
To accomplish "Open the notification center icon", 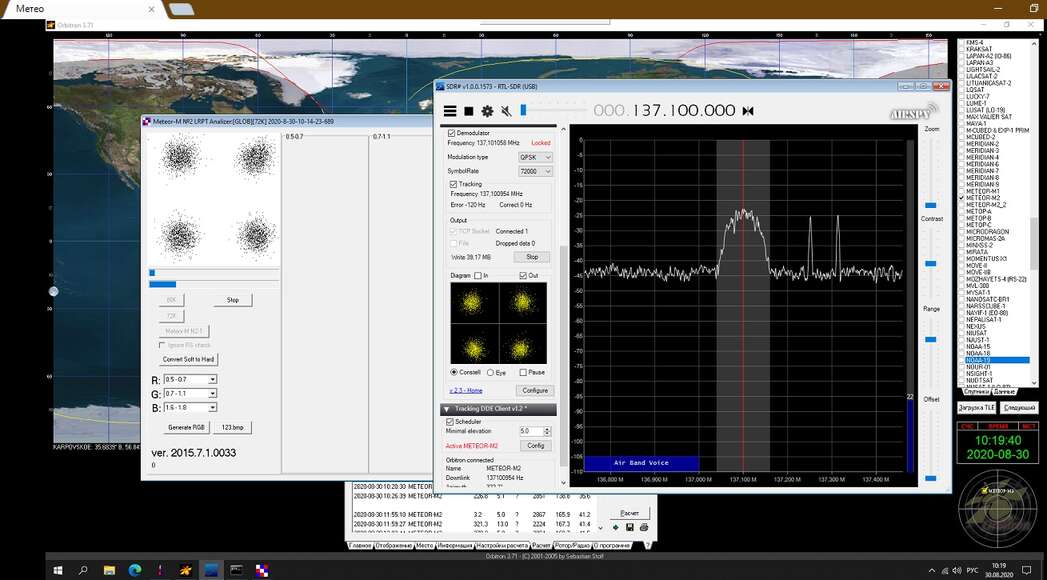I will tap(1027, 570).
